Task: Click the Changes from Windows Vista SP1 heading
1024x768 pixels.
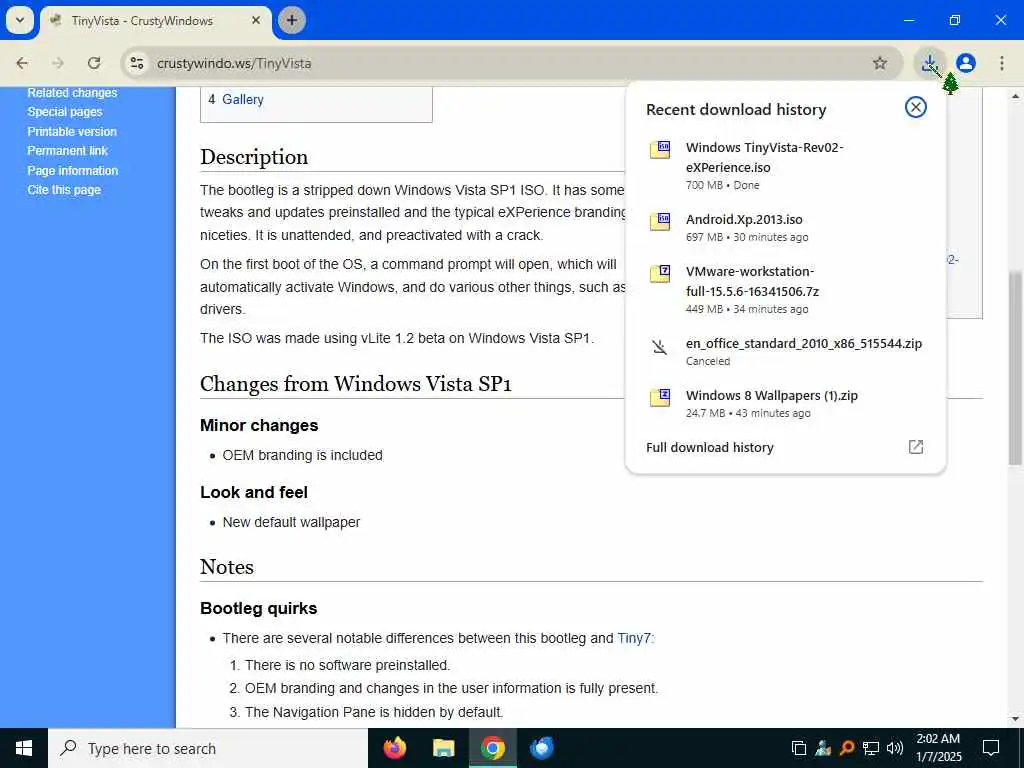Action: tap(356, 384)
